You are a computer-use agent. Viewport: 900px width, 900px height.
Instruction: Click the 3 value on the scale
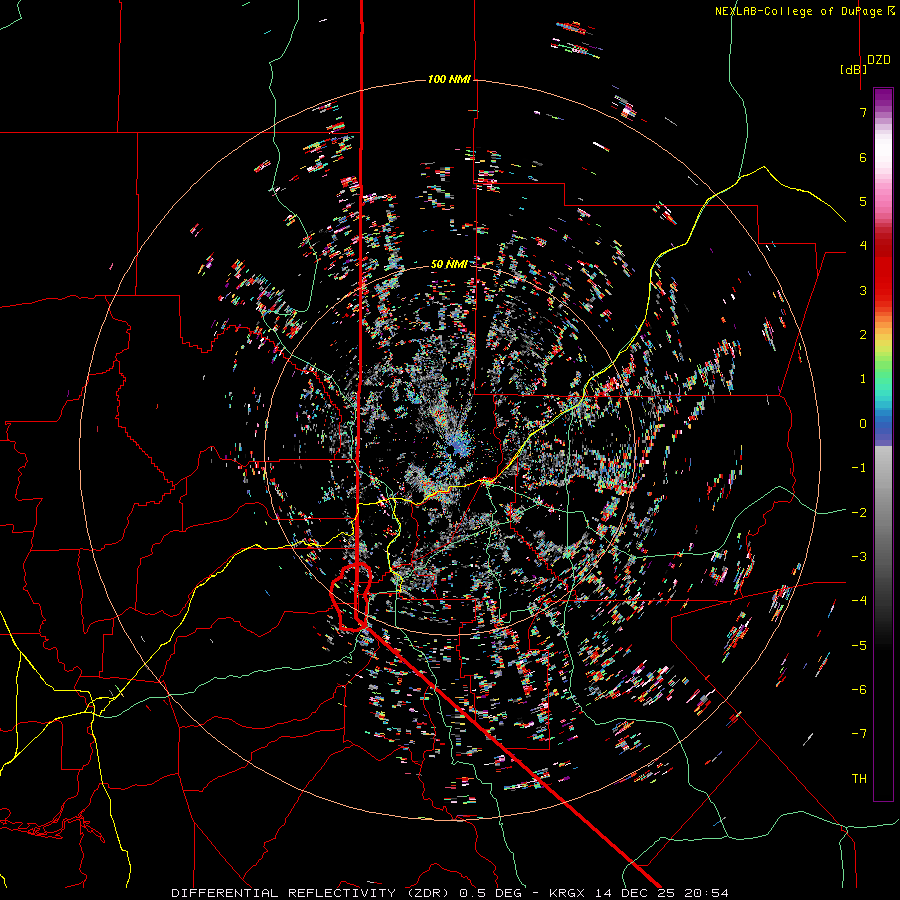point(863,290)
